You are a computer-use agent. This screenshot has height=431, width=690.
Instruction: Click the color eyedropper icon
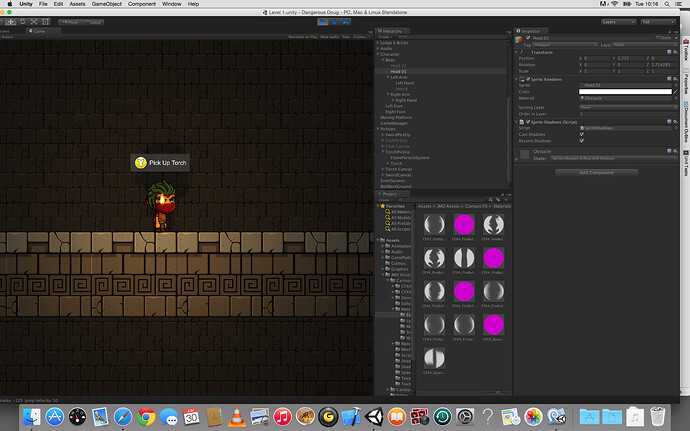click(x=675, y=92)
